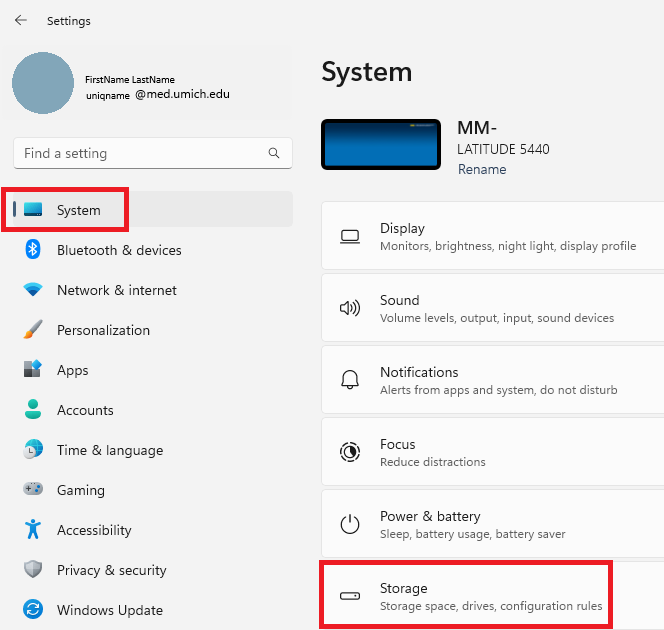Open Storage settings
The width and height of the screenshot is (664, 630).
pos(492,597)
